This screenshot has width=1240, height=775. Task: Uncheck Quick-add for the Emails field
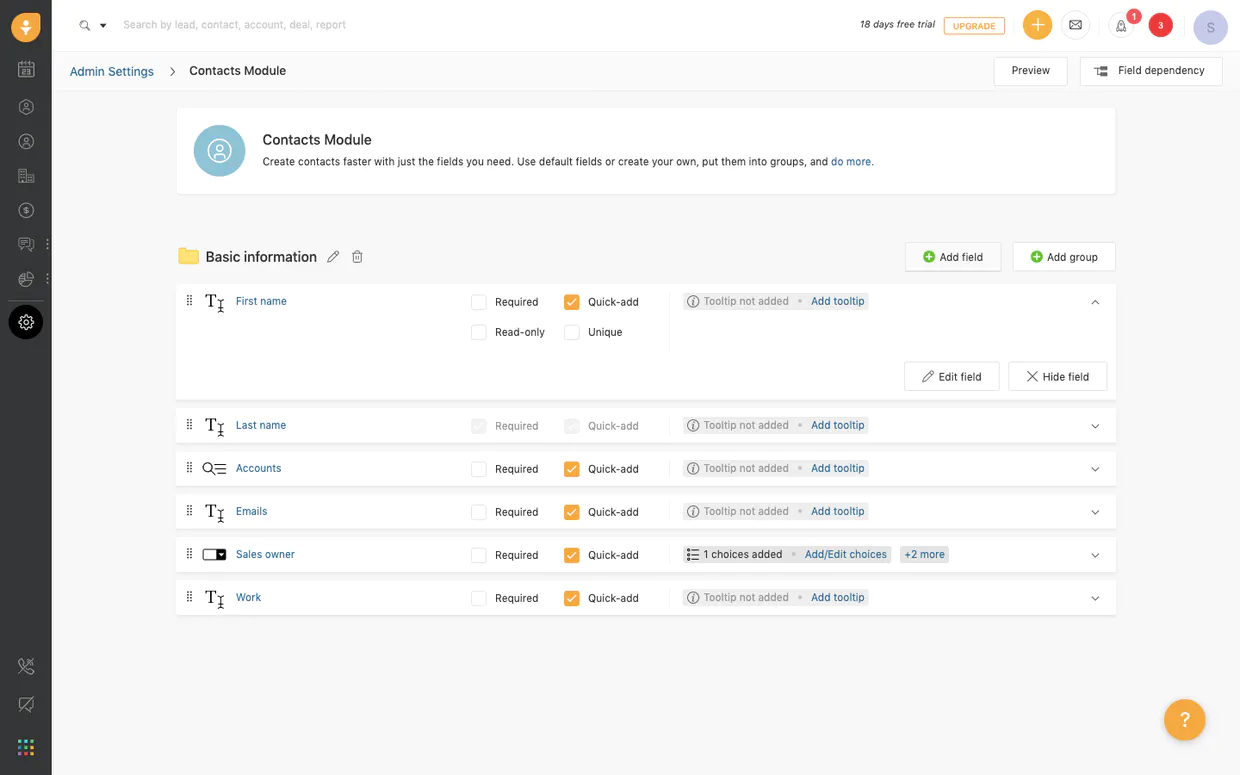(x=572, y=512)
